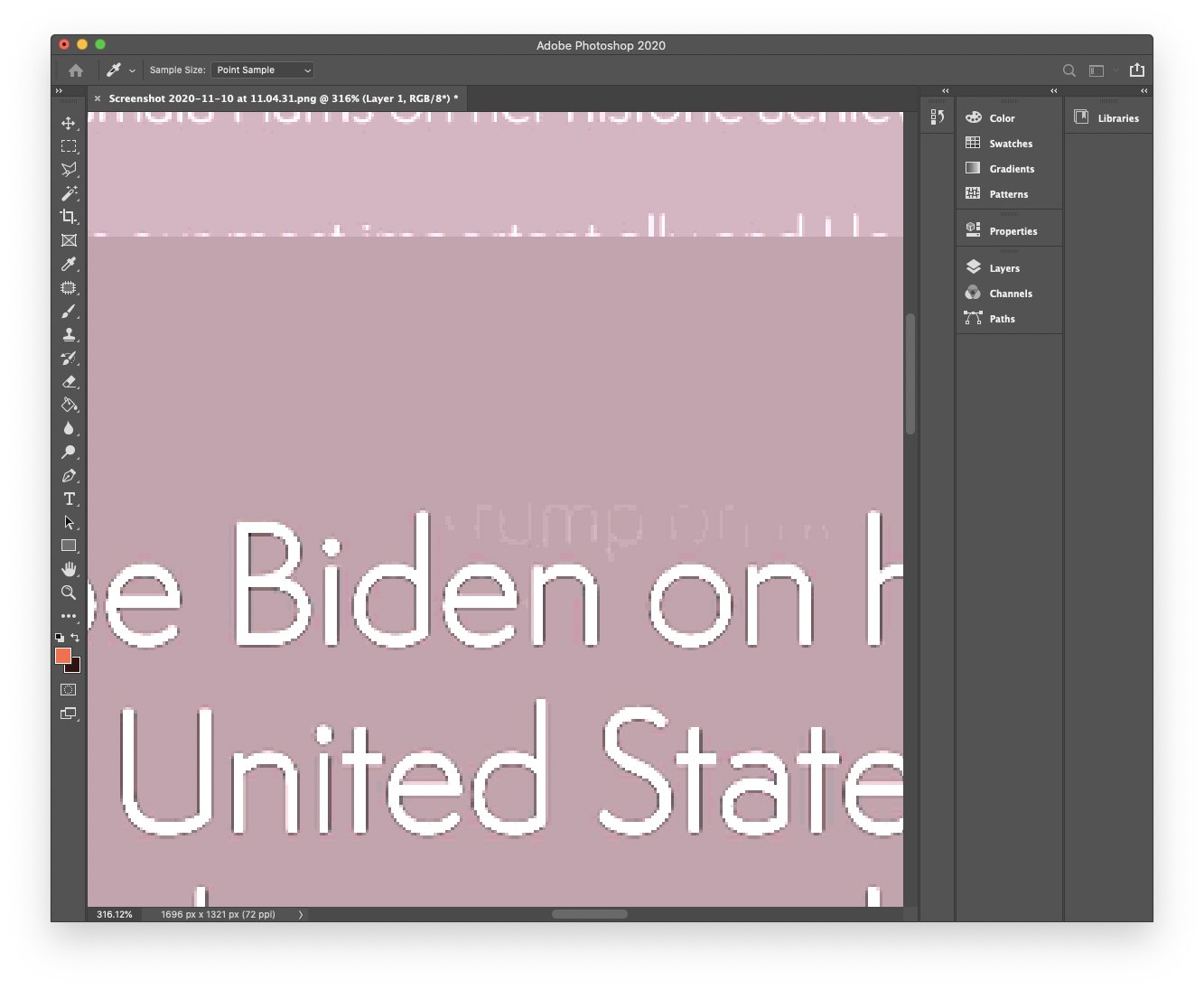This screenshot has height=989, width=1204.
Task: Change the screen mode
Action: [x=69, y=714]
